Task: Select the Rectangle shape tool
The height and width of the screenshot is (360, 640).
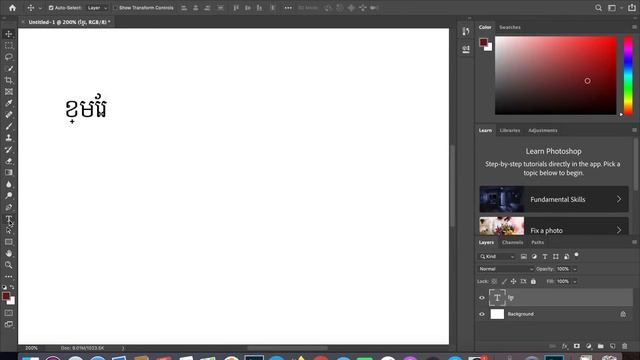Action: pos(9,242)
